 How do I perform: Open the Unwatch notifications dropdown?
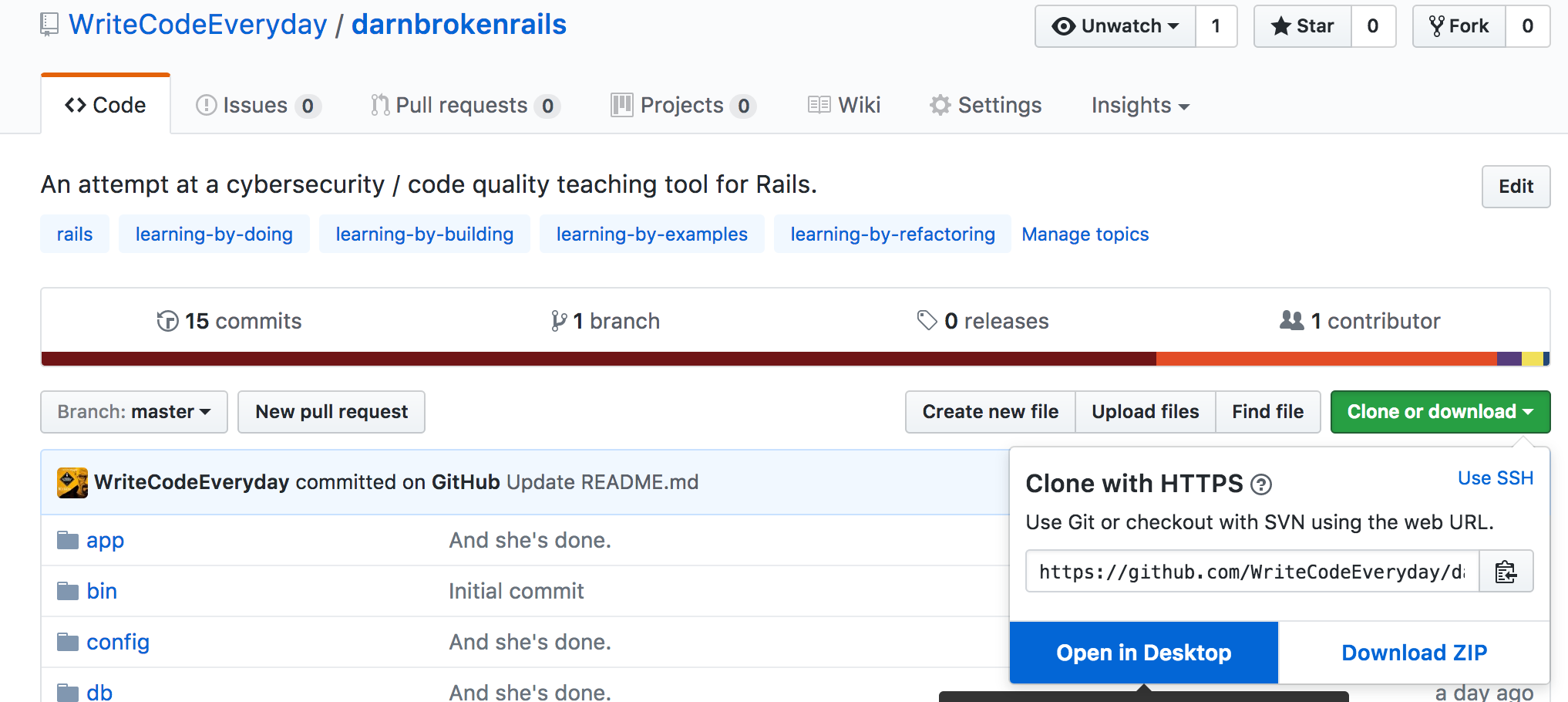1115,26
